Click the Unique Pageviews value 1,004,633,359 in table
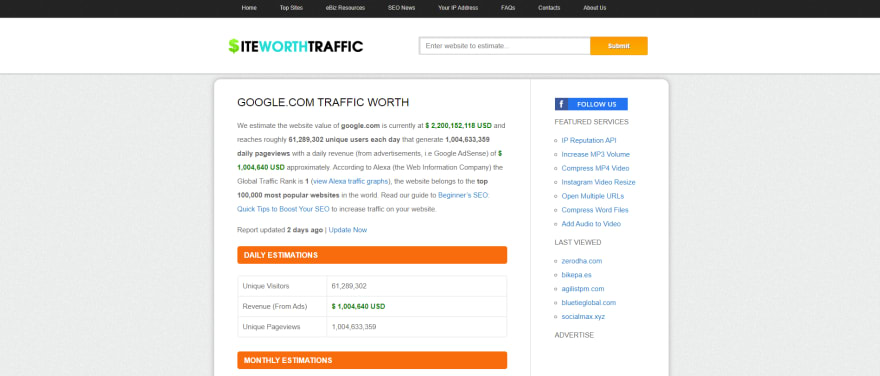 (354, 327)
